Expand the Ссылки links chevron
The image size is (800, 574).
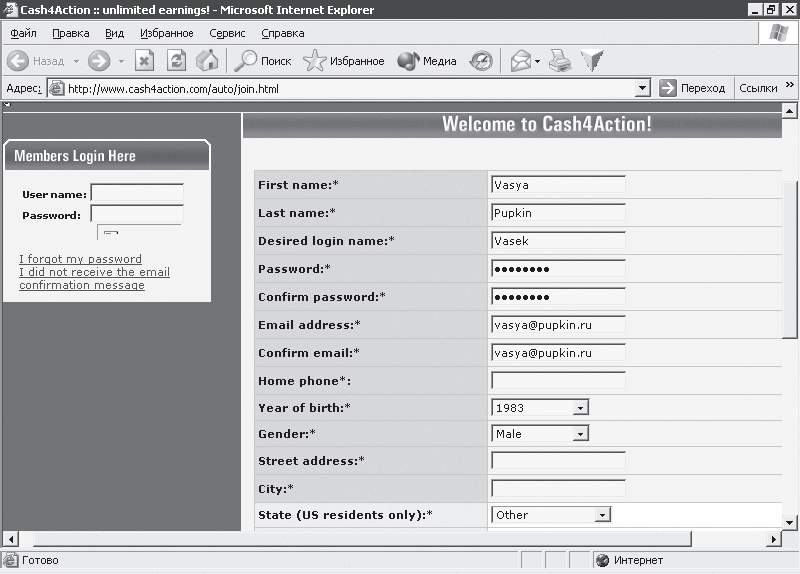(x=790, y=85)
